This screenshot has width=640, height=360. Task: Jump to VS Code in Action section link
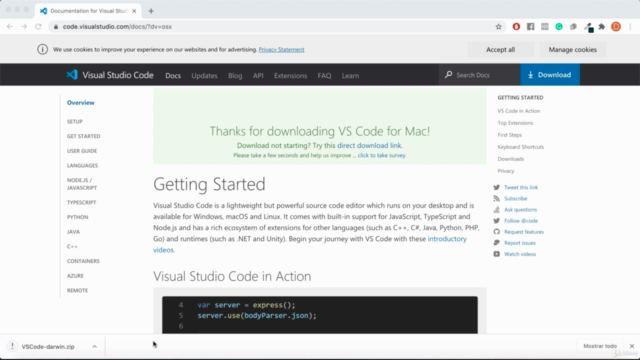pos(519,111)
